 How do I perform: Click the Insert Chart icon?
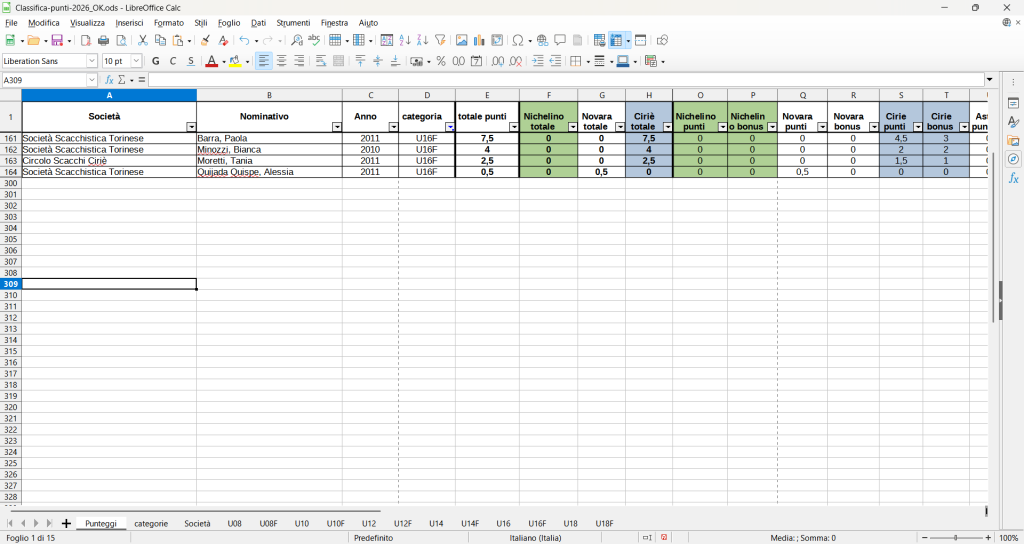click(x=479, y=41)
